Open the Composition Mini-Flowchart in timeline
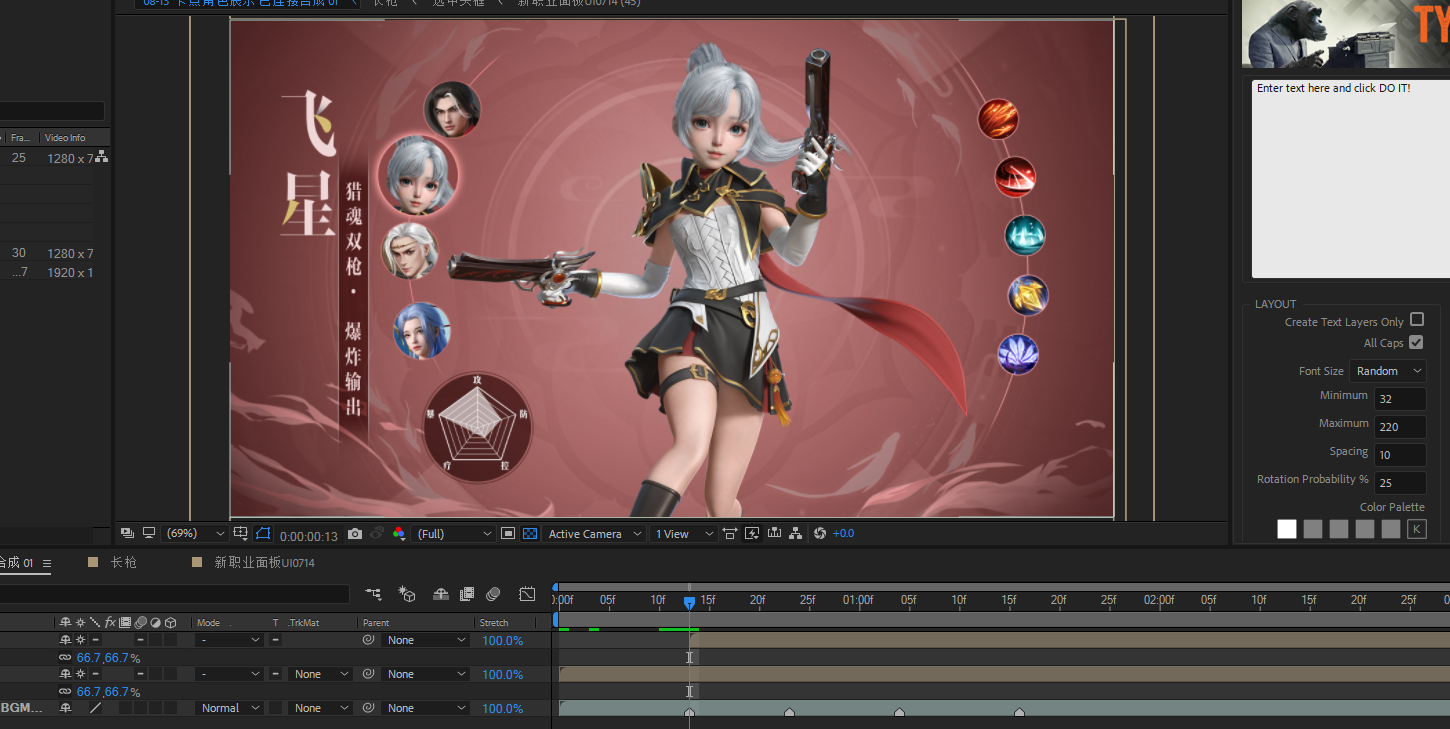1450x729 pixels. point(373,594)
